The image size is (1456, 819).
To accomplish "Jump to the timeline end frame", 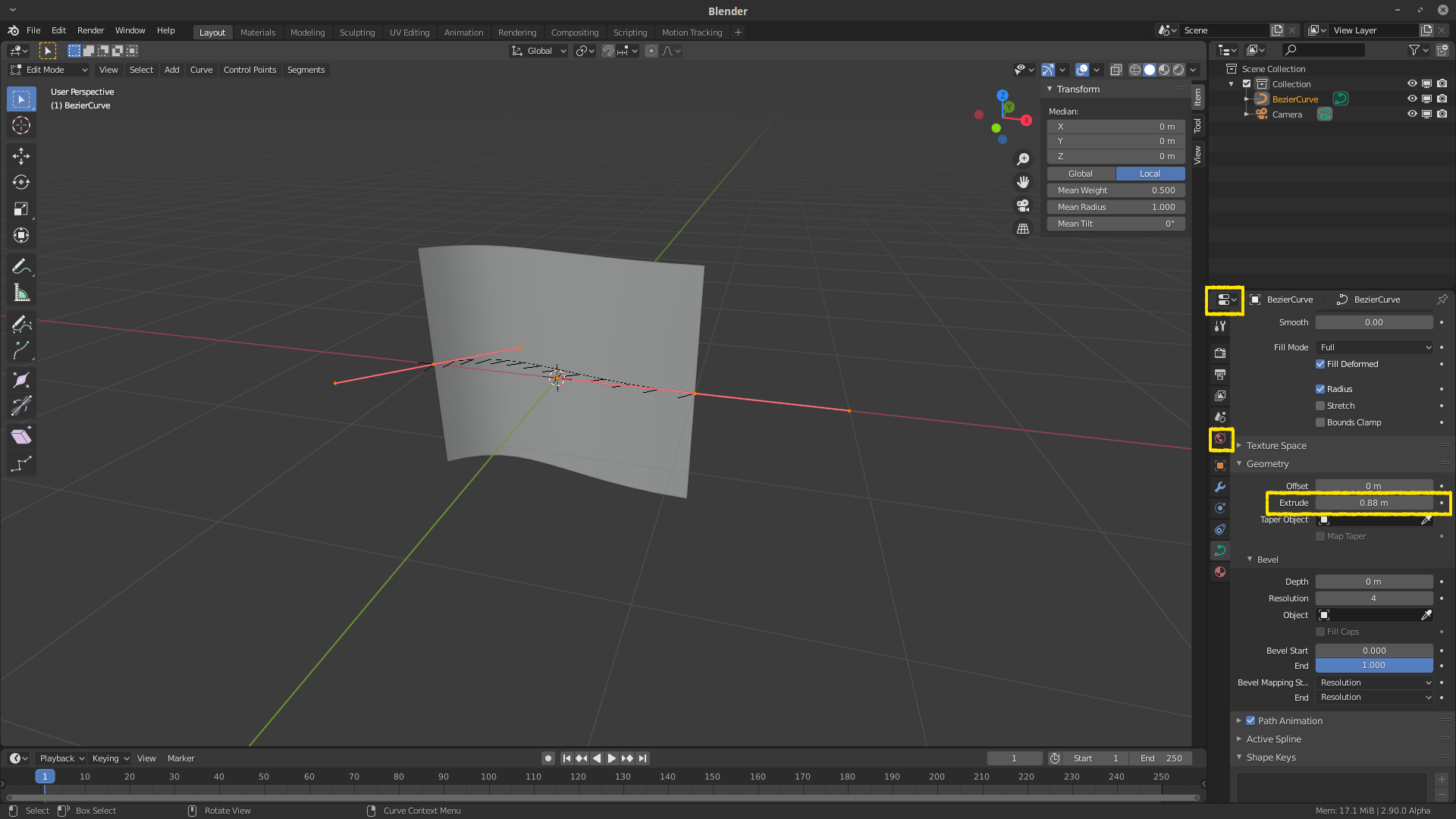I will click(x=643, y=758).
